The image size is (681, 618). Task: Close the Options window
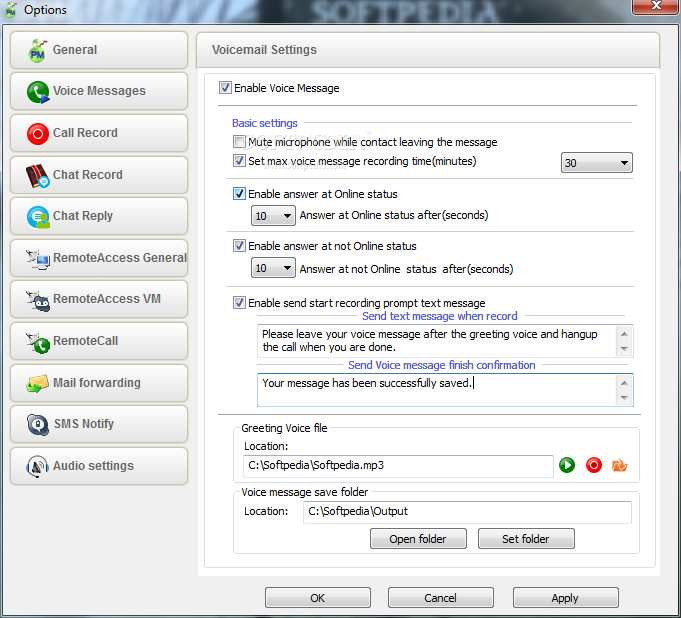tap(656, 6)
